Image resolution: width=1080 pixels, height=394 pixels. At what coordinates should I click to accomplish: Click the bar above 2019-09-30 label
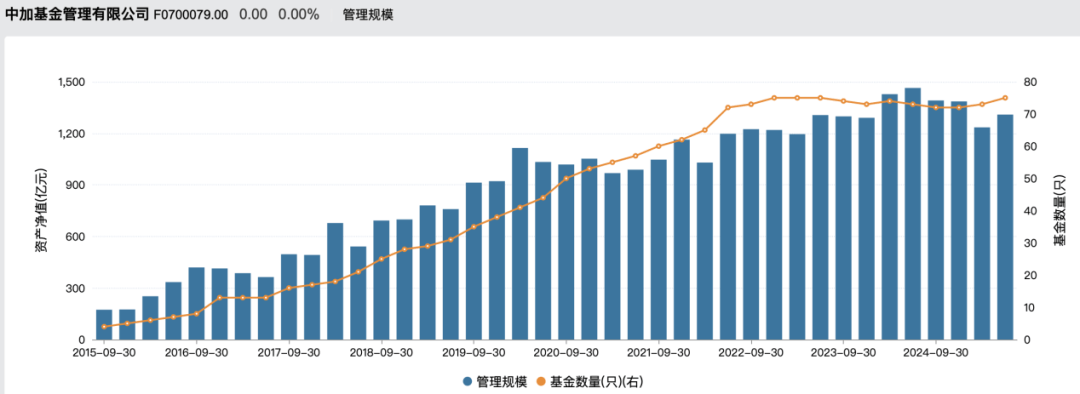474,261
